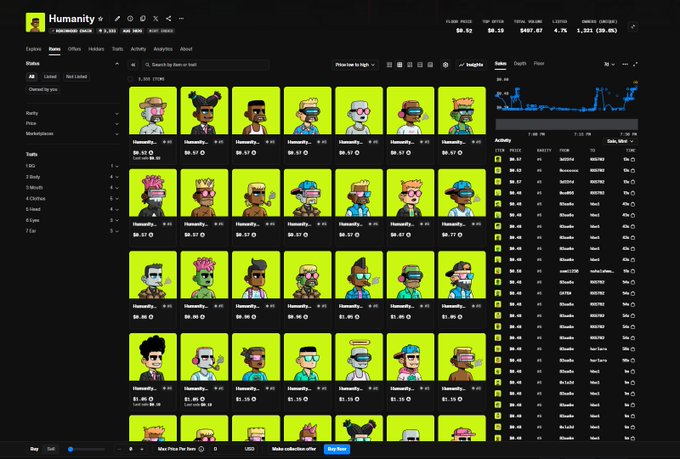Expand the Marketplaces filter
The height and width of the screenshot is (459, 680).
pos(72,134)
